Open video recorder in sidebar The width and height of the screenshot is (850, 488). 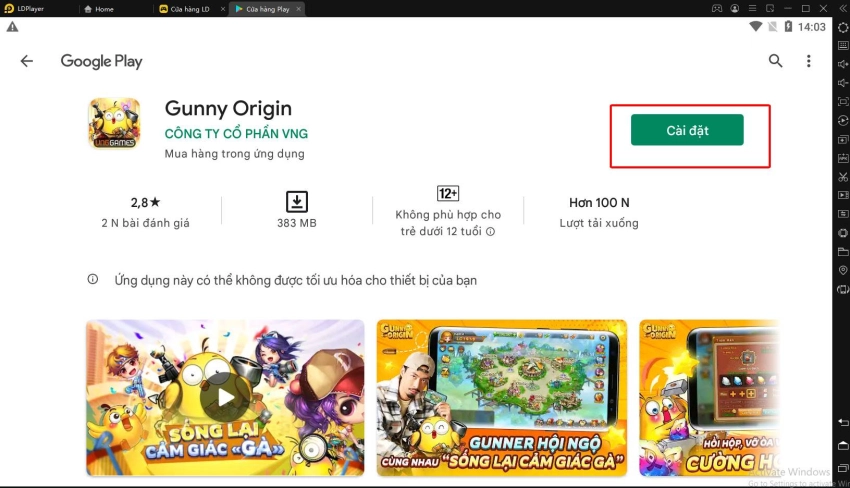[x=843, y=195]
